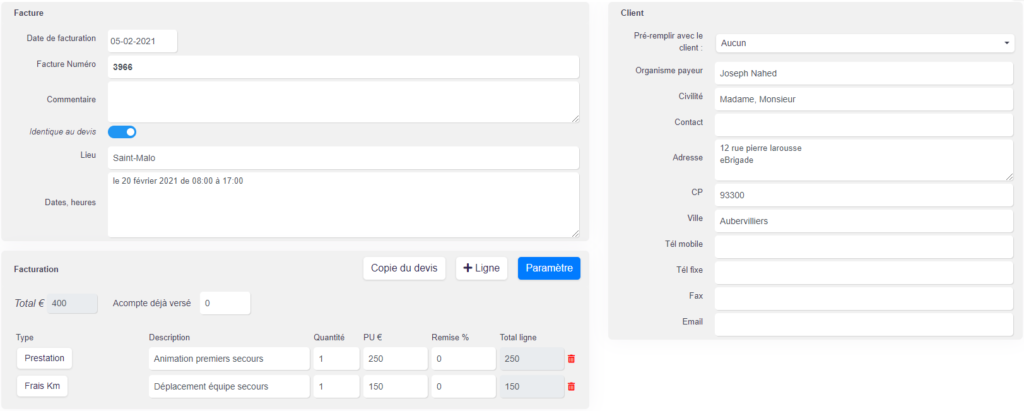Toggle the Identique au devis switch

(122, 132)
